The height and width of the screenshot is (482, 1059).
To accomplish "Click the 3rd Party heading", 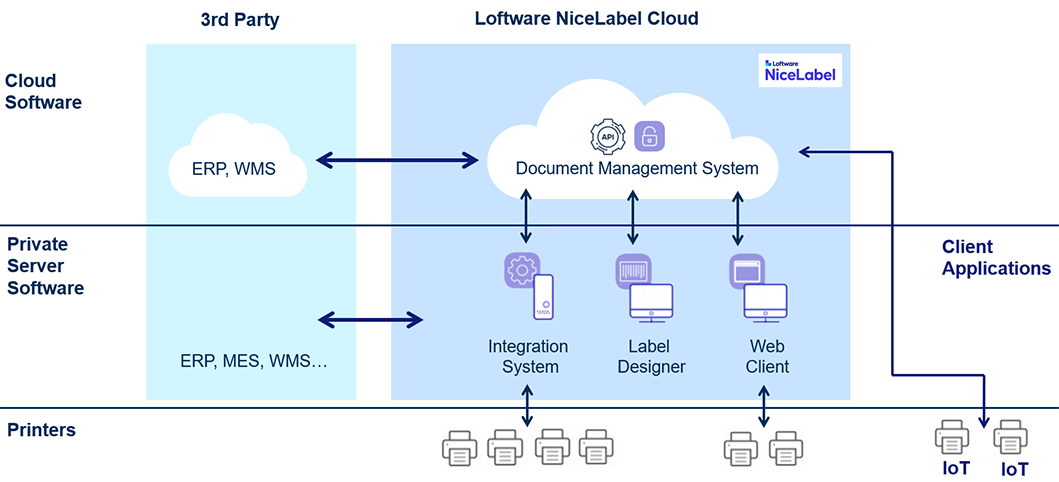I will 240,20.
